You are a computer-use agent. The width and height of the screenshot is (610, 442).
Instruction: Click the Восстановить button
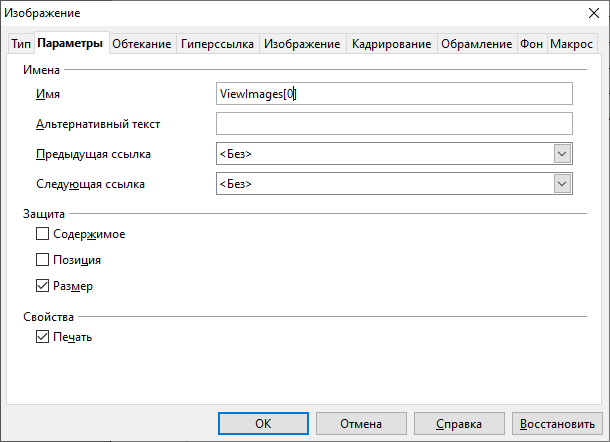coord(557,424)
